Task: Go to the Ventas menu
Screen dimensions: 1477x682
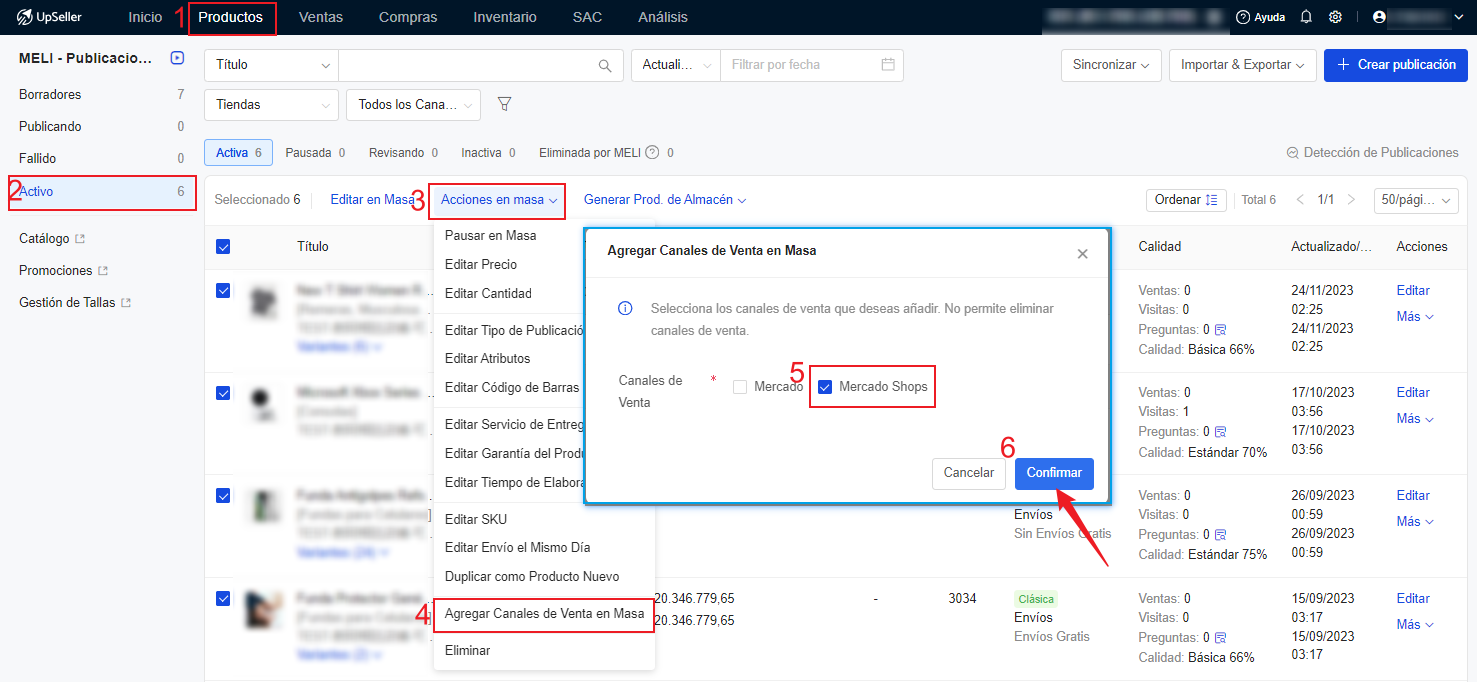Action: [321, 17]
